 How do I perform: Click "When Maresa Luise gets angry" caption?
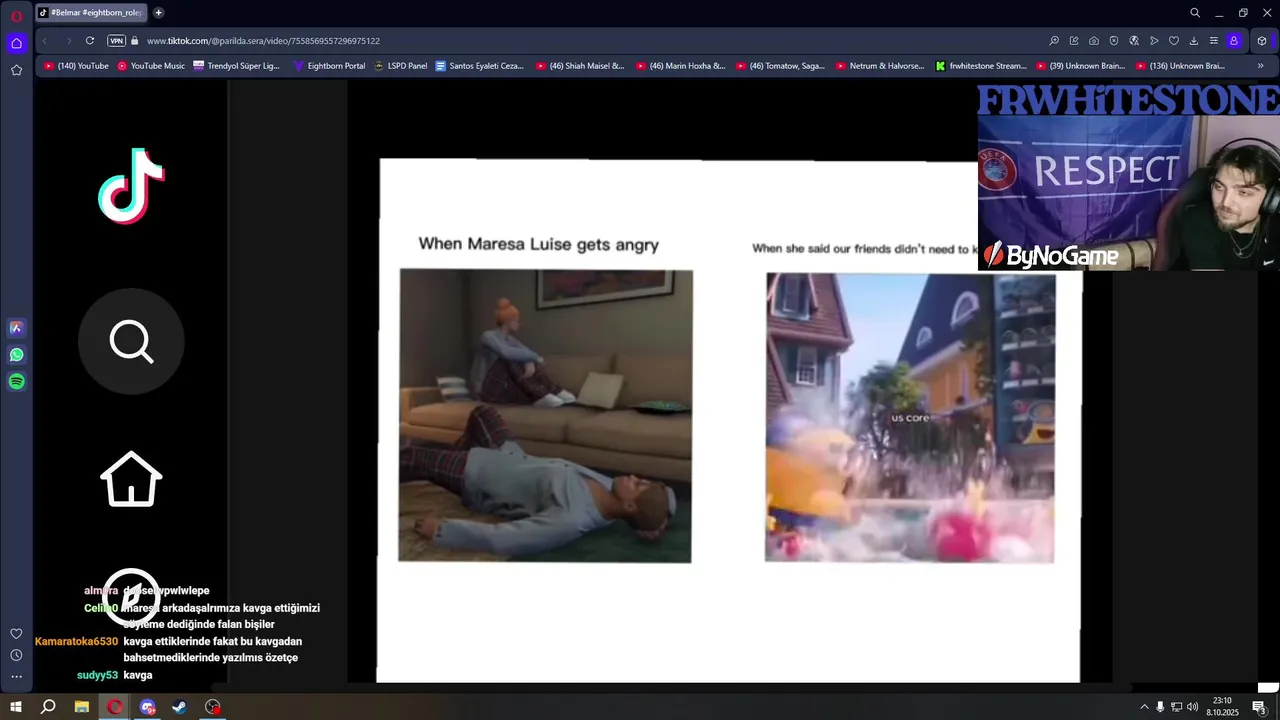tap(538, 244)
